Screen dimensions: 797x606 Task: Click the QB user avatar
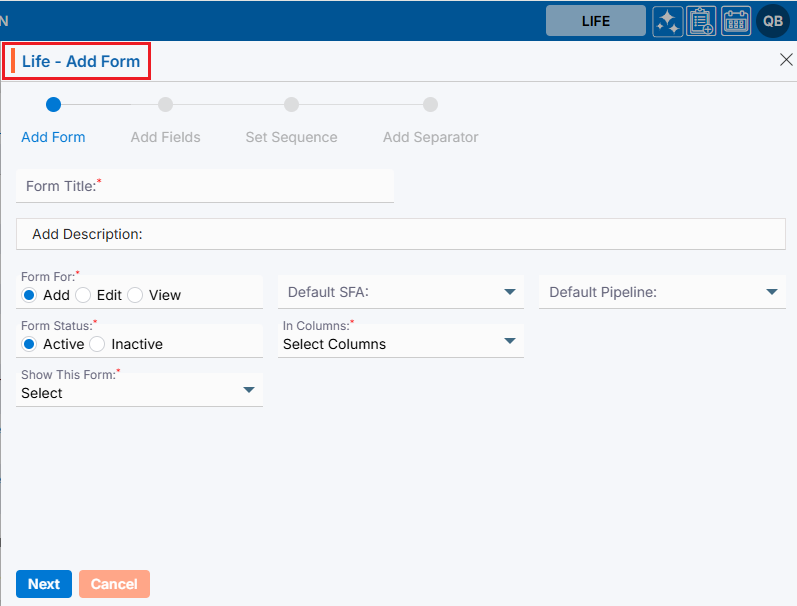pyautogui.click(x=773, y=21)
